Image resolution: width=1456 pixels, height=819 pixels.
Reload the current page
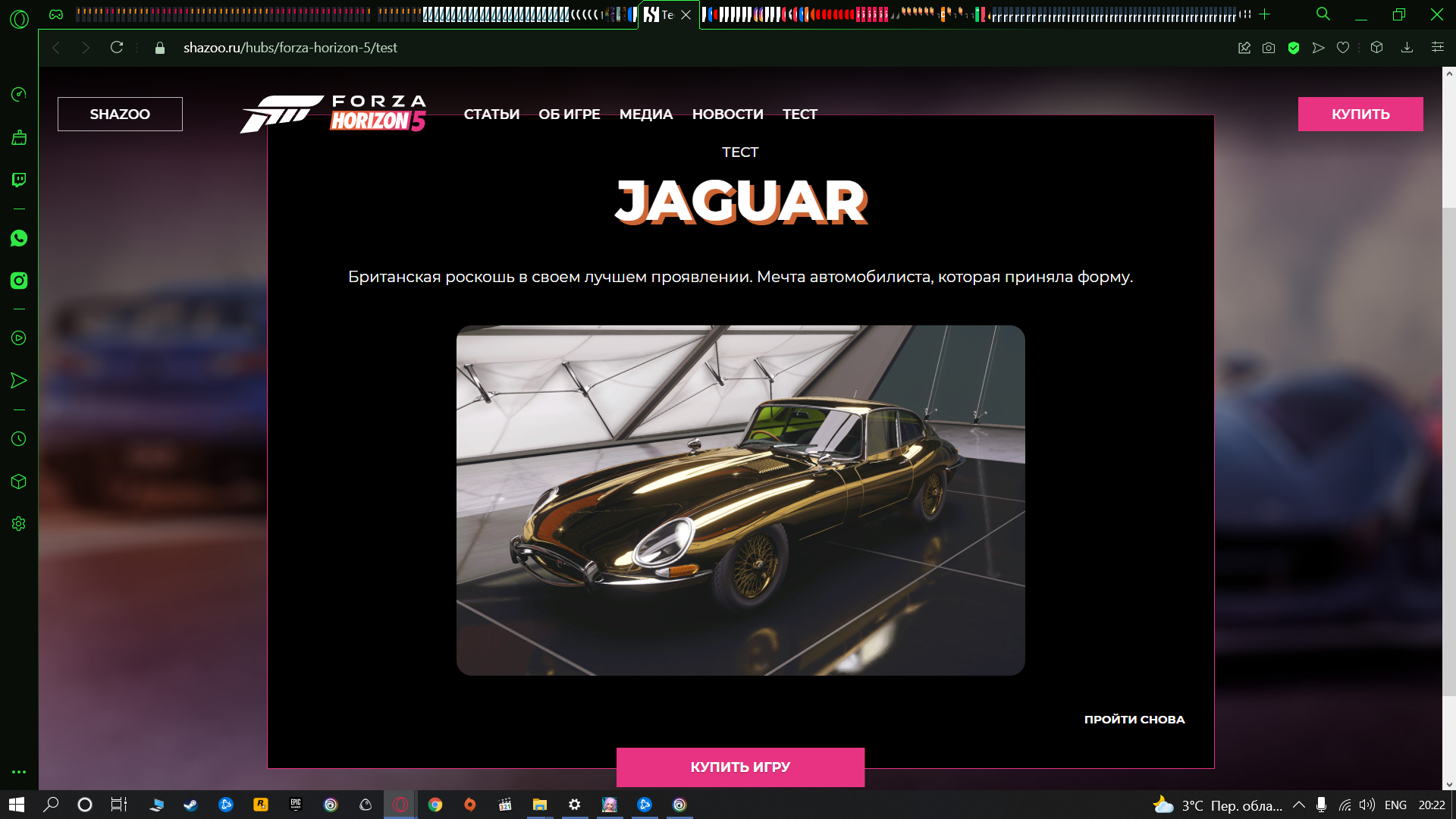click(x=117, y=47)
